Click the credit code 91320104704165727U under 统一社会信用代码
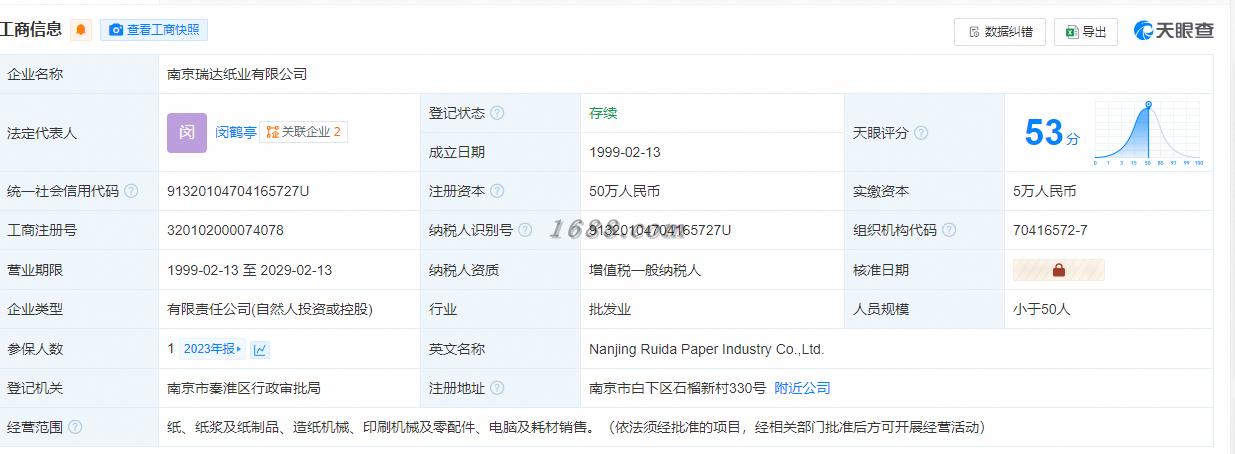 [238, 191]
